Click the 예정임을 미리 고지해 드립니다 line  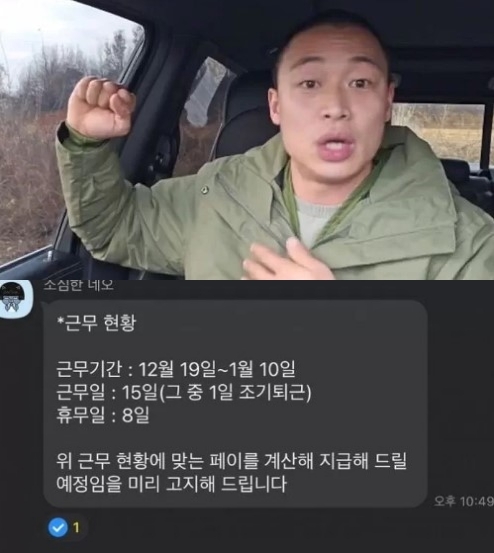click(x=171, y=484)
